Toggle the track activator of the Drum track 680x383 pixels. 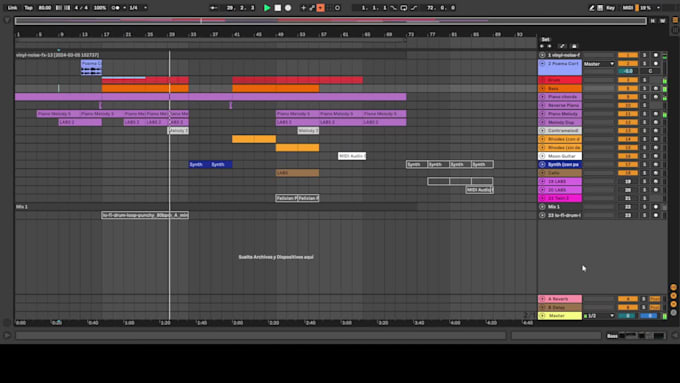pyautogui.click(x=628, y=80)
